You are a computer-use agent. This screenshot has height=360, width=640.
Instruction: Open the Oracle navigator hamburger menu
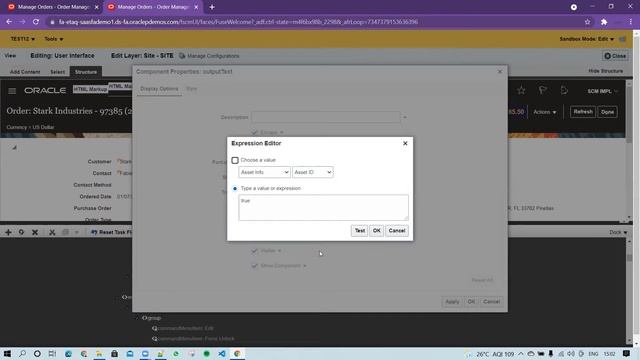coord(12,91)
